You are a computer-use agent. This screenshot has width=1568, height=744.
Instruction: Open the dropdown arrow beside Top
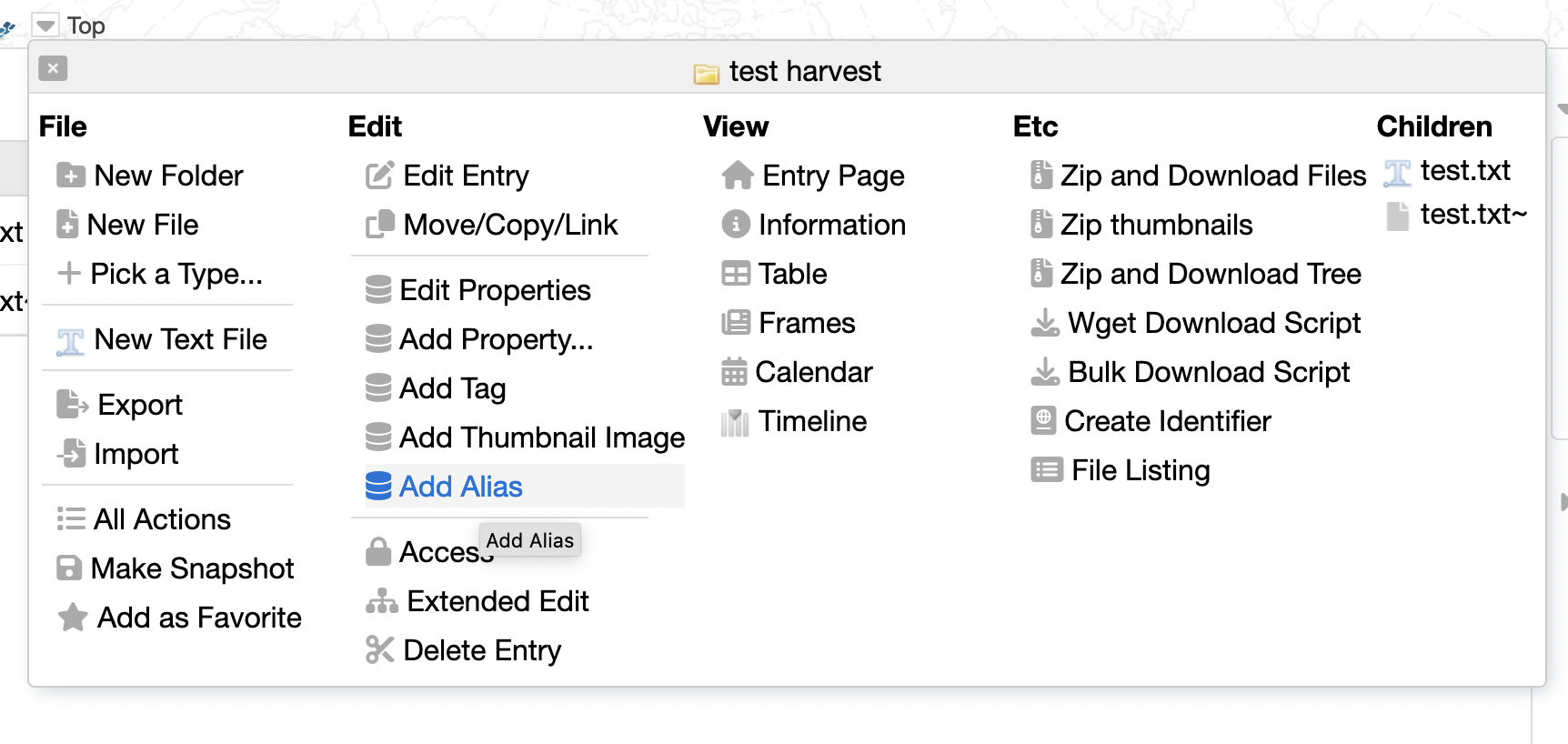pos(45,25)
